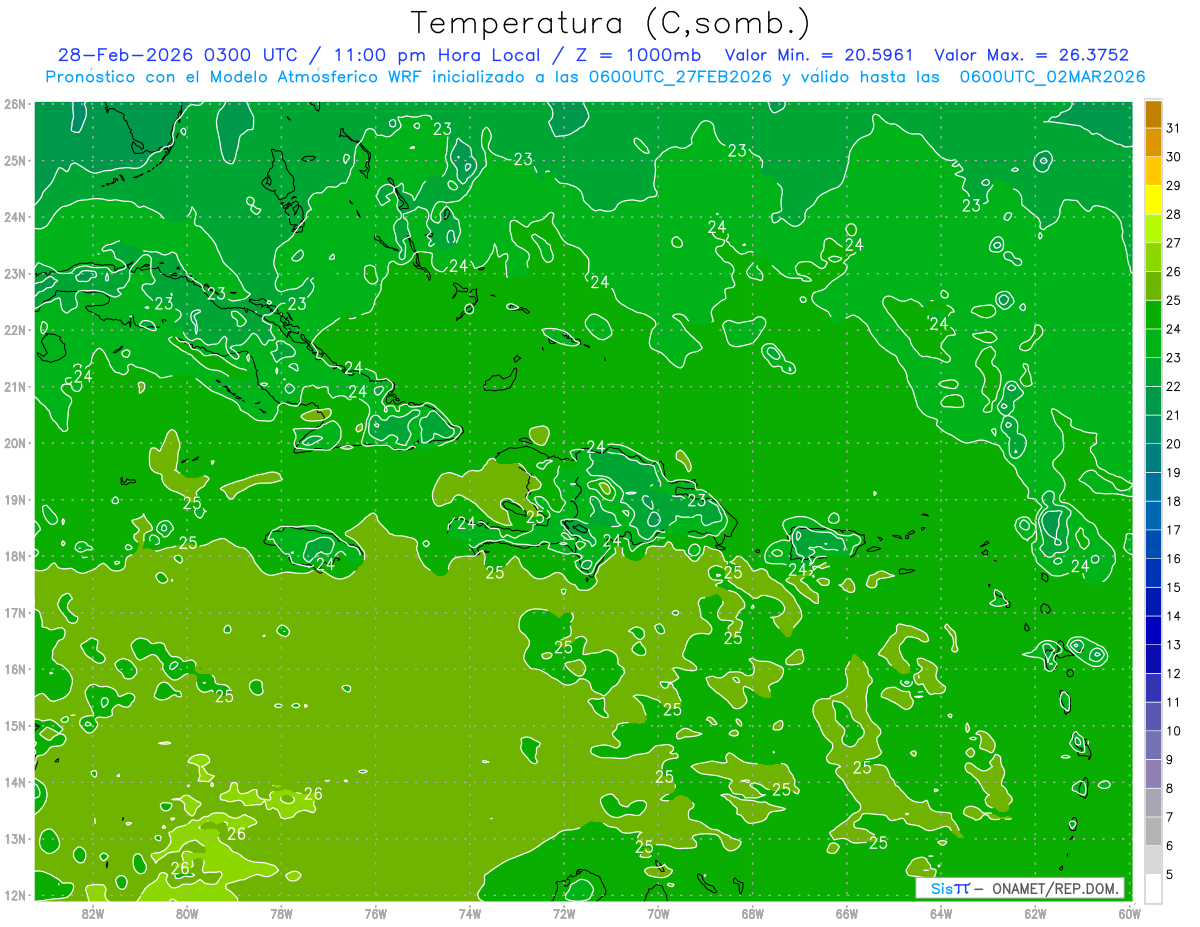
Task: Click the latitude label "24N"
Action: point(15,217)
